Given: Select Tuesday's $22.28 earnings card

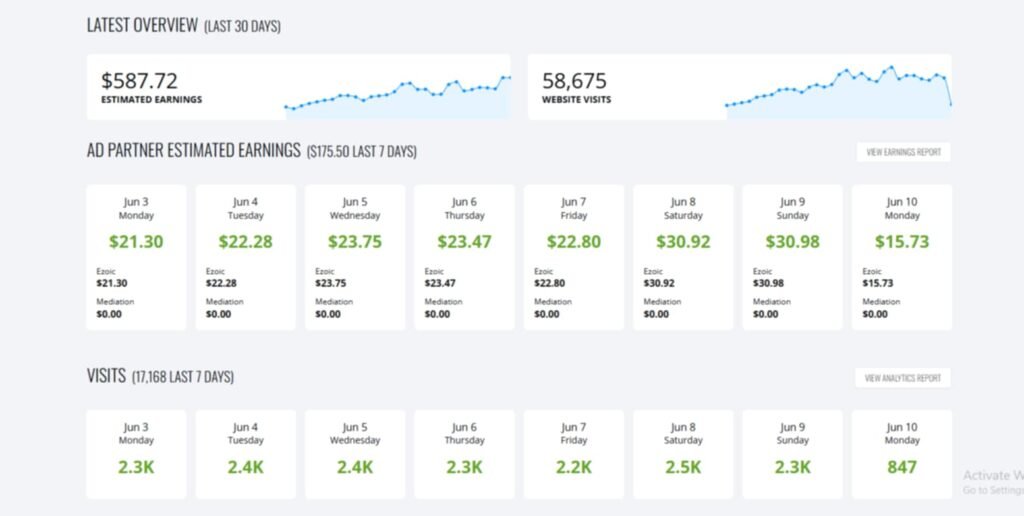Looking at the screenshot, I should point(245,256).
